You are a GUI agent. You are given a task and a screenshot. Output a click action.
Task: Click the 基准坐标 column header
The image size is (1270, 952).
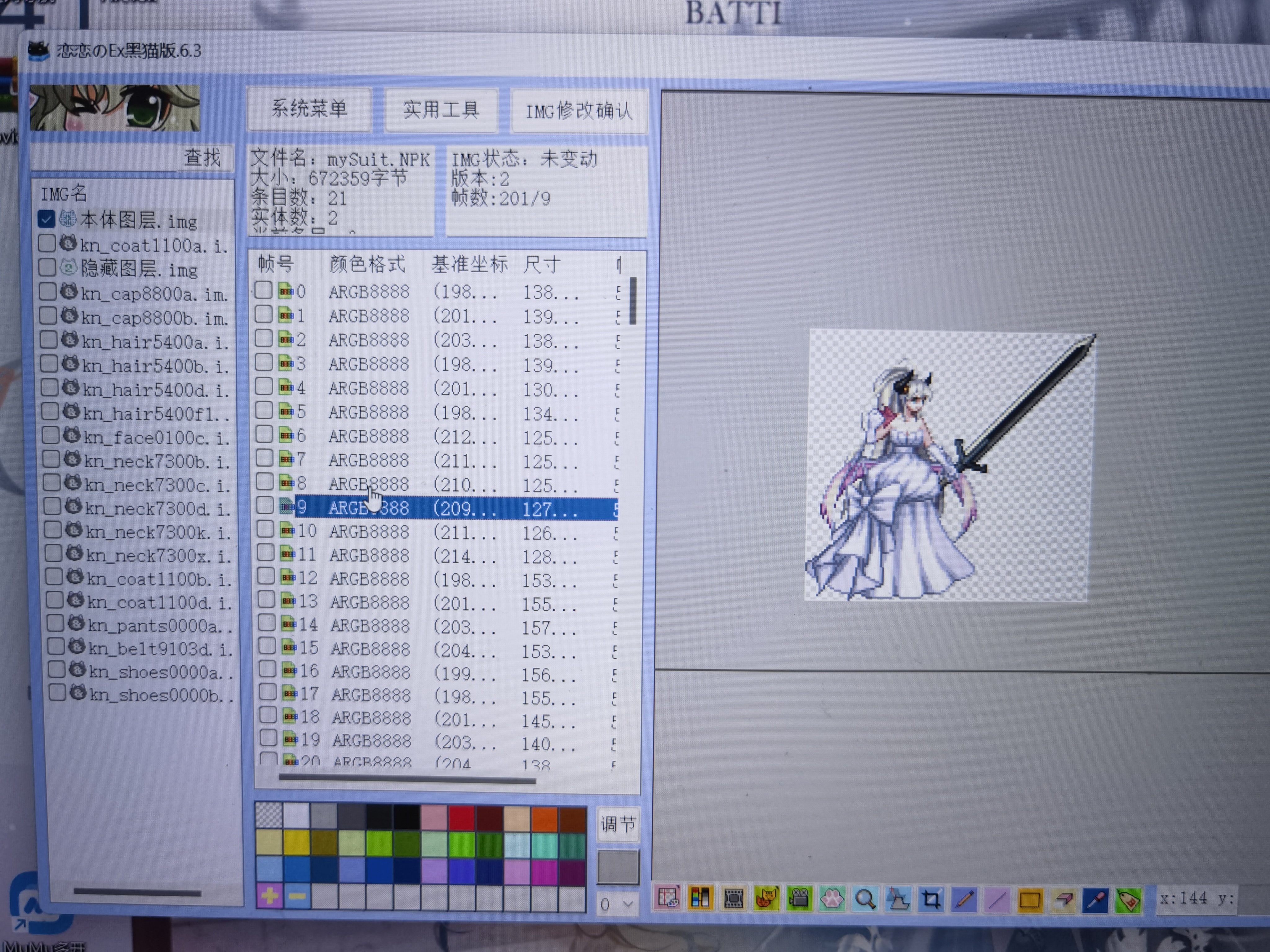(470, 265)
